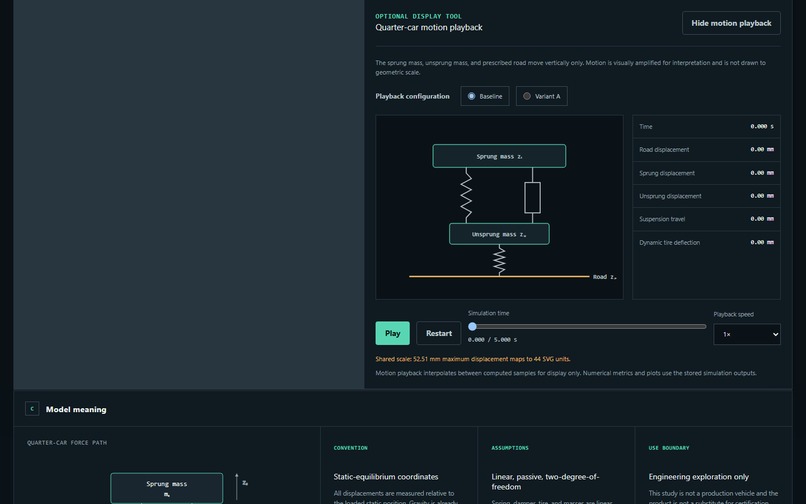Image resolution: width=806 pixels, height=504 pixels.
Task: Click the ASSUMPTIONS label
Action: click(x=510, y=448)
